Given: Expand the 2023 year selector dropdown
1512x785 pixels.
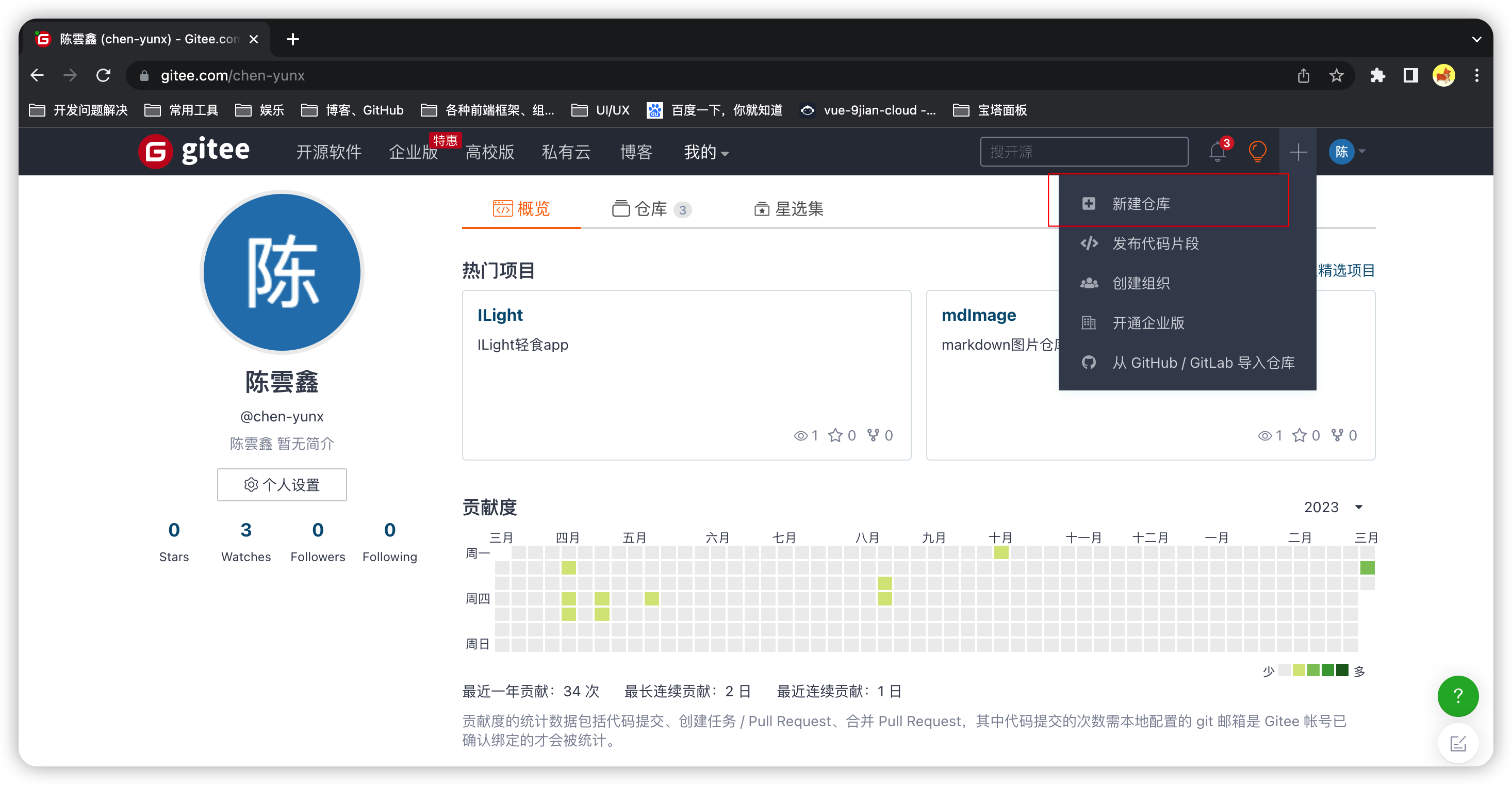Looking at the screenshot, I should point(1335,506).
